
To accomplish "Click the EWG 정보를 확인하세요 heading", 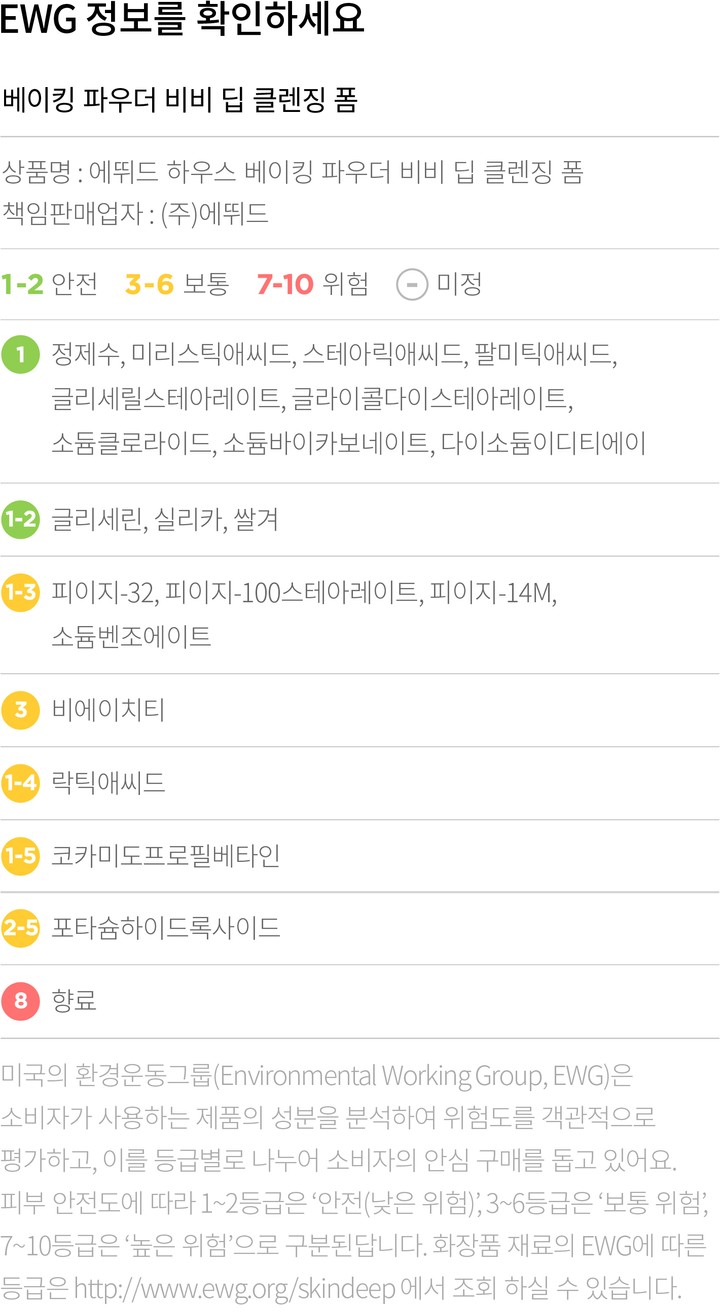I will [182, 20].
